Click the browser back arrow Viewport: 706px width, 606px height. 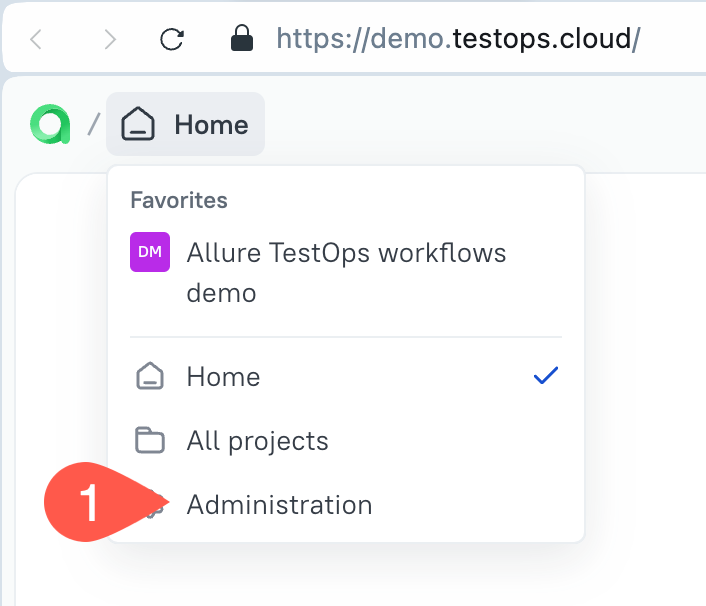(36, 39)
